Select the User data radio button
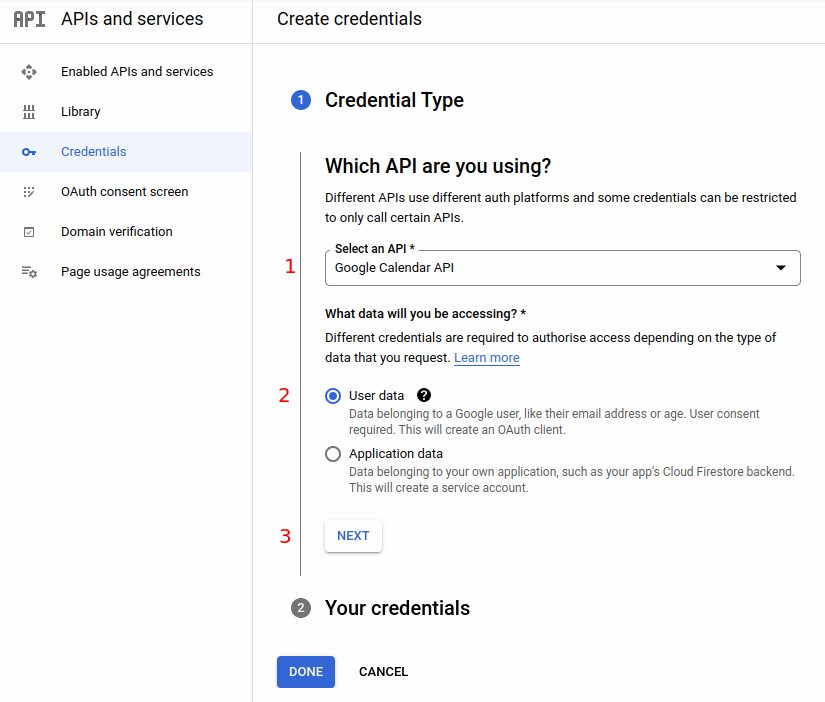The image size is (825, 702). click(x=333, y=396)
